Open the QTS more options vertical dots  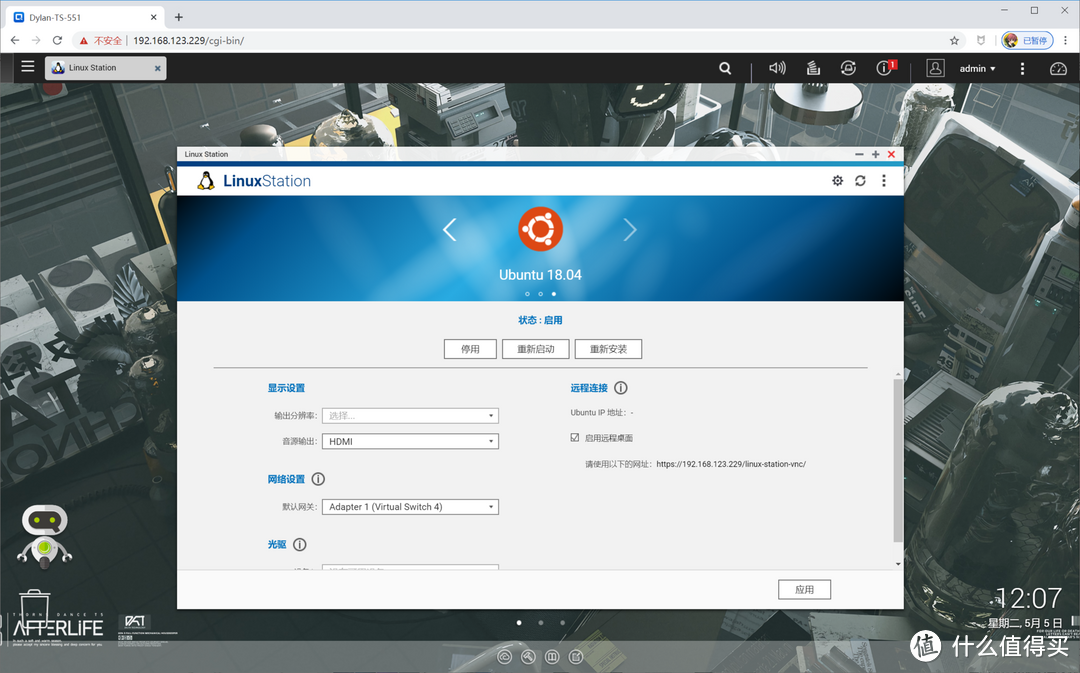pos(1022,68)
